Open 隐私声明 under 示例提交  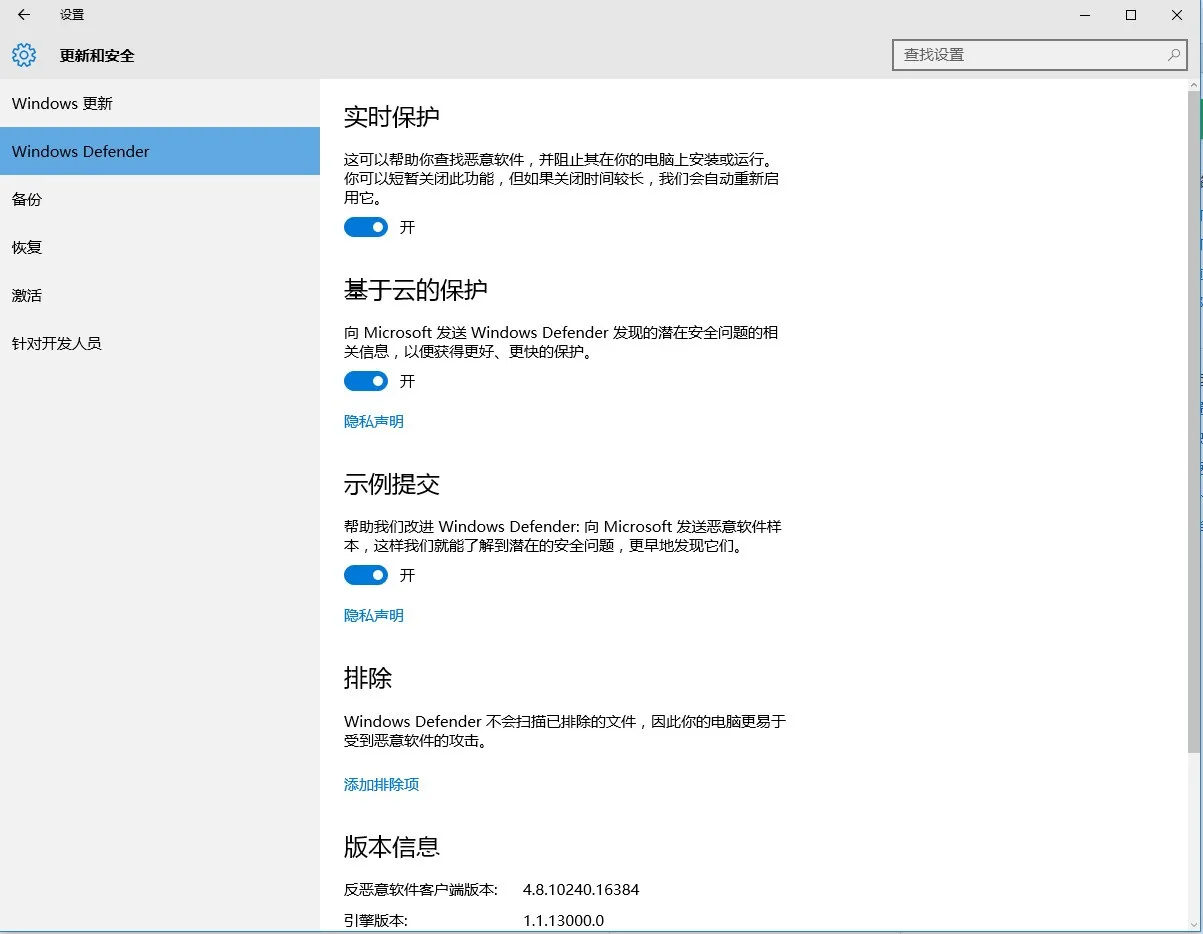373,615
